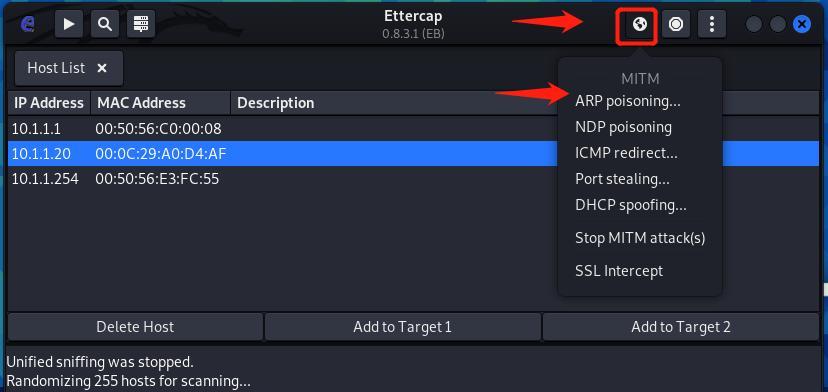
Task: Click the Delete Host button
Action: (x=135, y=327)
